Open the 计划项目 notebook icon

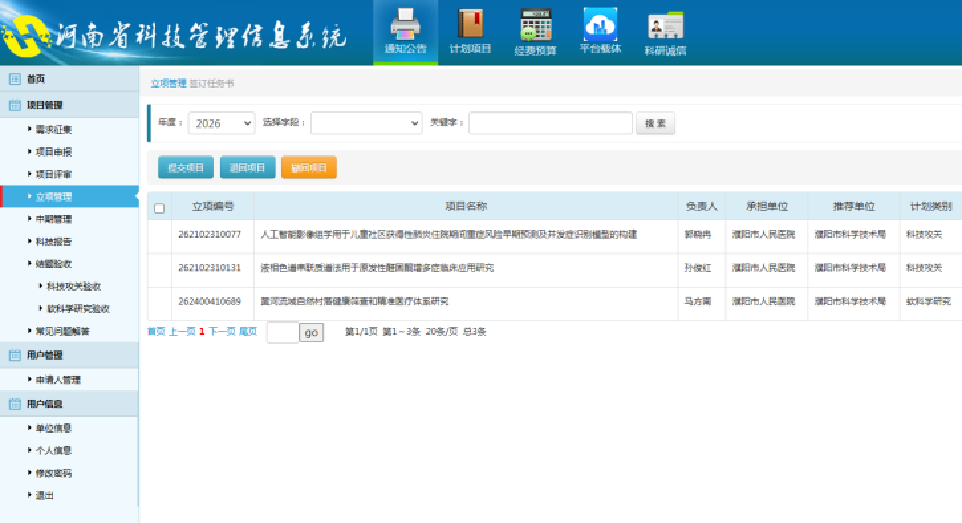click(470, 23)
